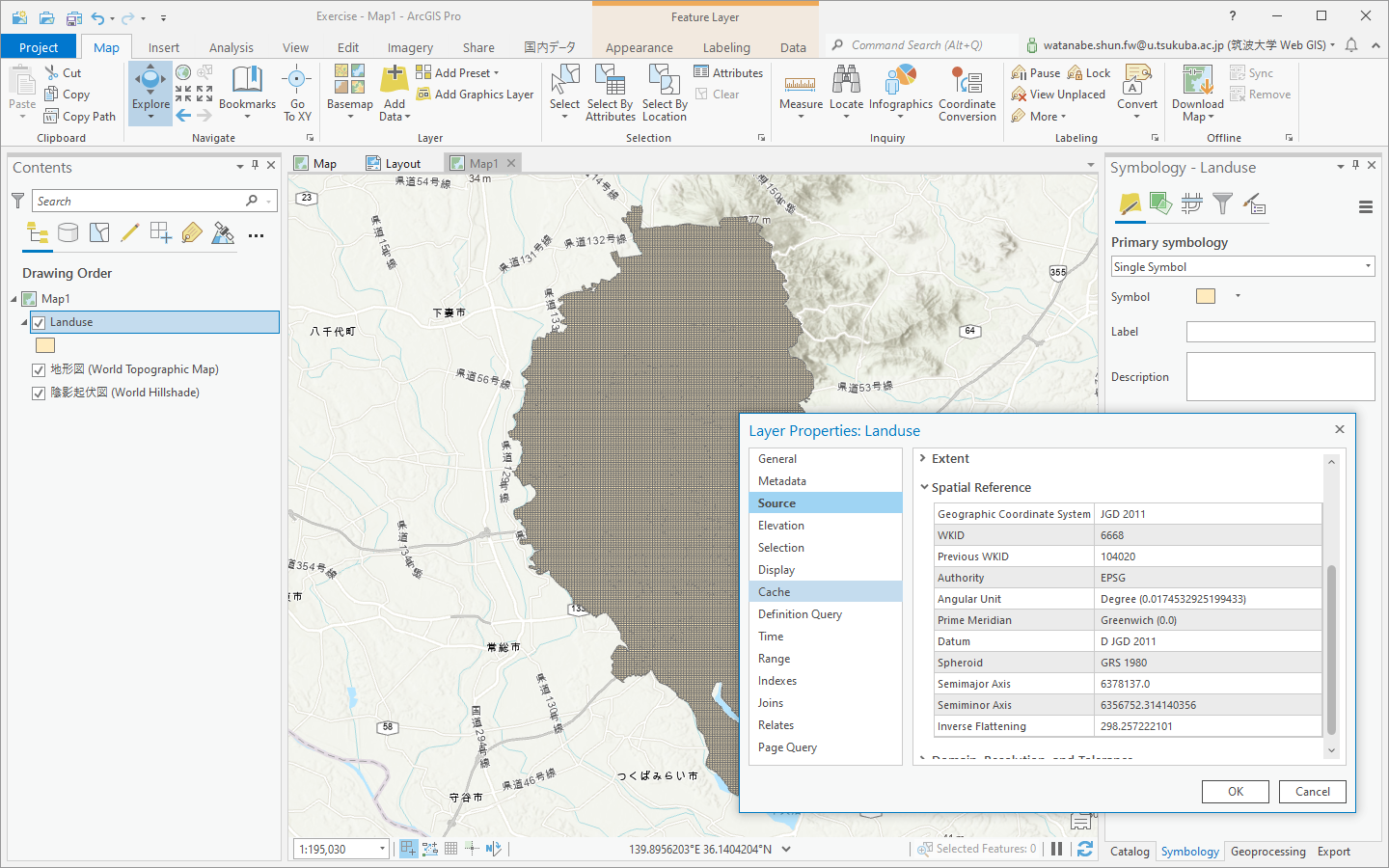Screen dimensions: 1389x868
Task: Open the Primary symbology dropdown
Action: tap(1242, 267)
